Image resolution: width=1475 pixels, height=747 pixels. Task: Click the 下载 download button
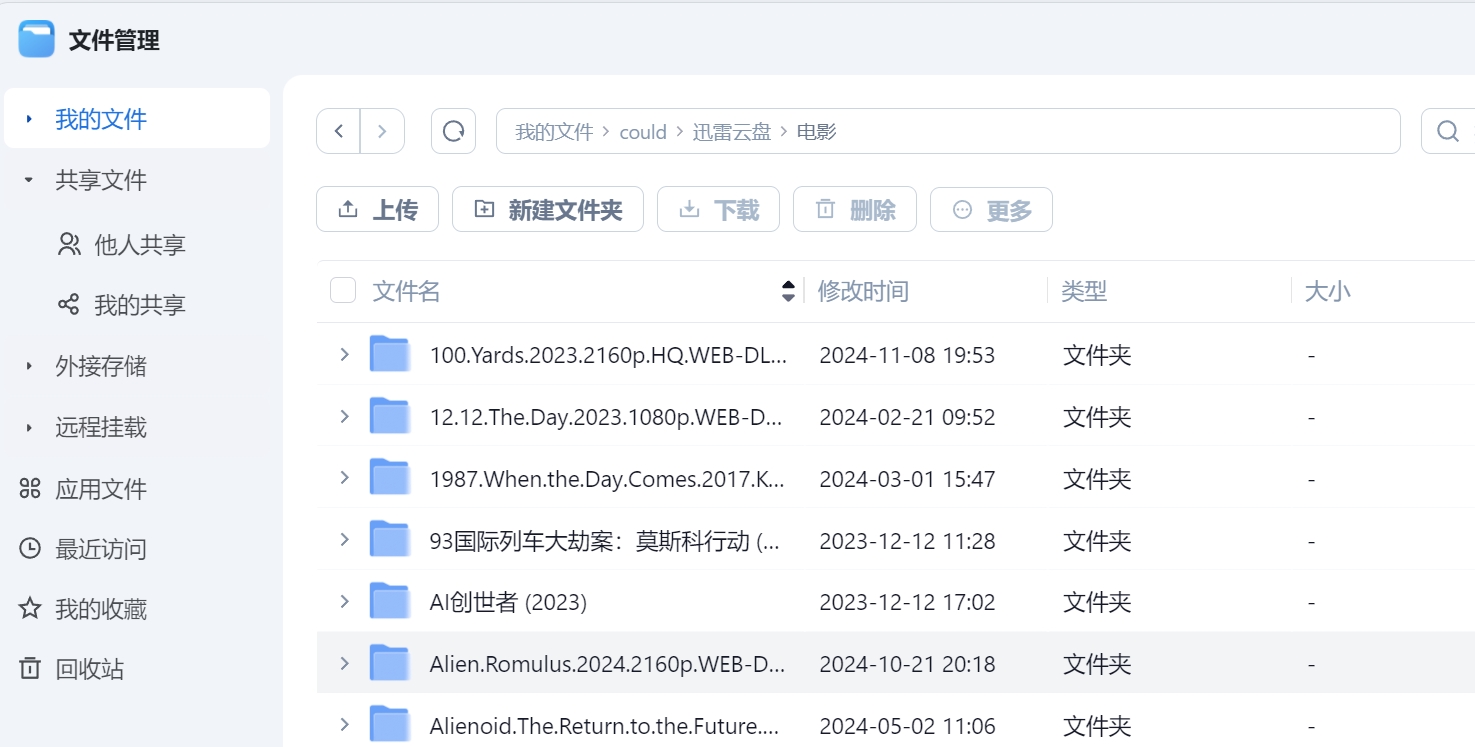pyautogui.click(x=718, y=209)
